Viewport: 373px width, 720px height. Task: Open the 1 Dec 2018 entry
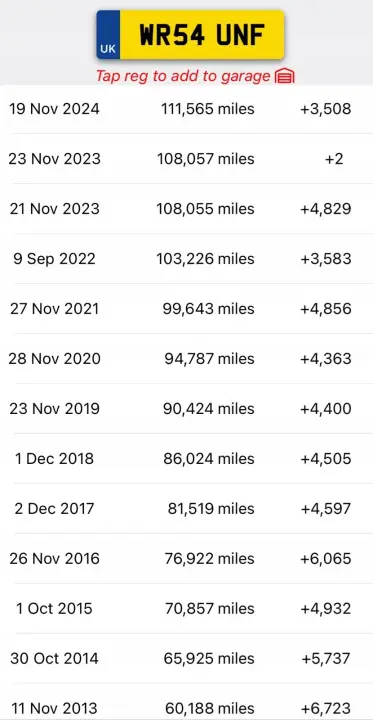[186, 459]
